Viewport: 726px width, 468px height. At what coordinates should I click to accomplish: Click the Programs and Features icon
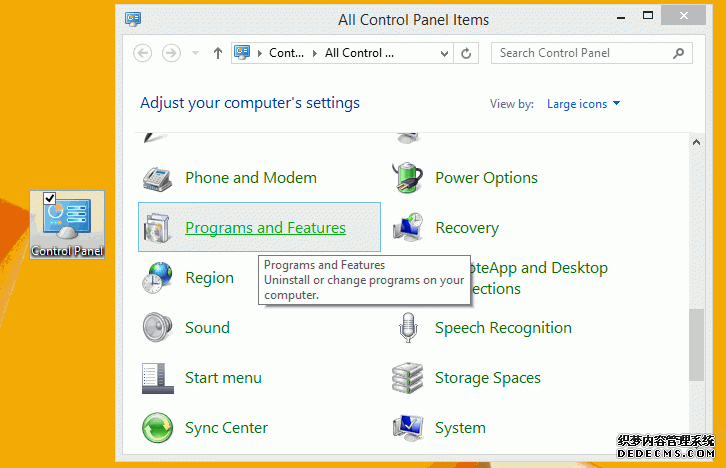pyautogui.click(x=157, y=228)
